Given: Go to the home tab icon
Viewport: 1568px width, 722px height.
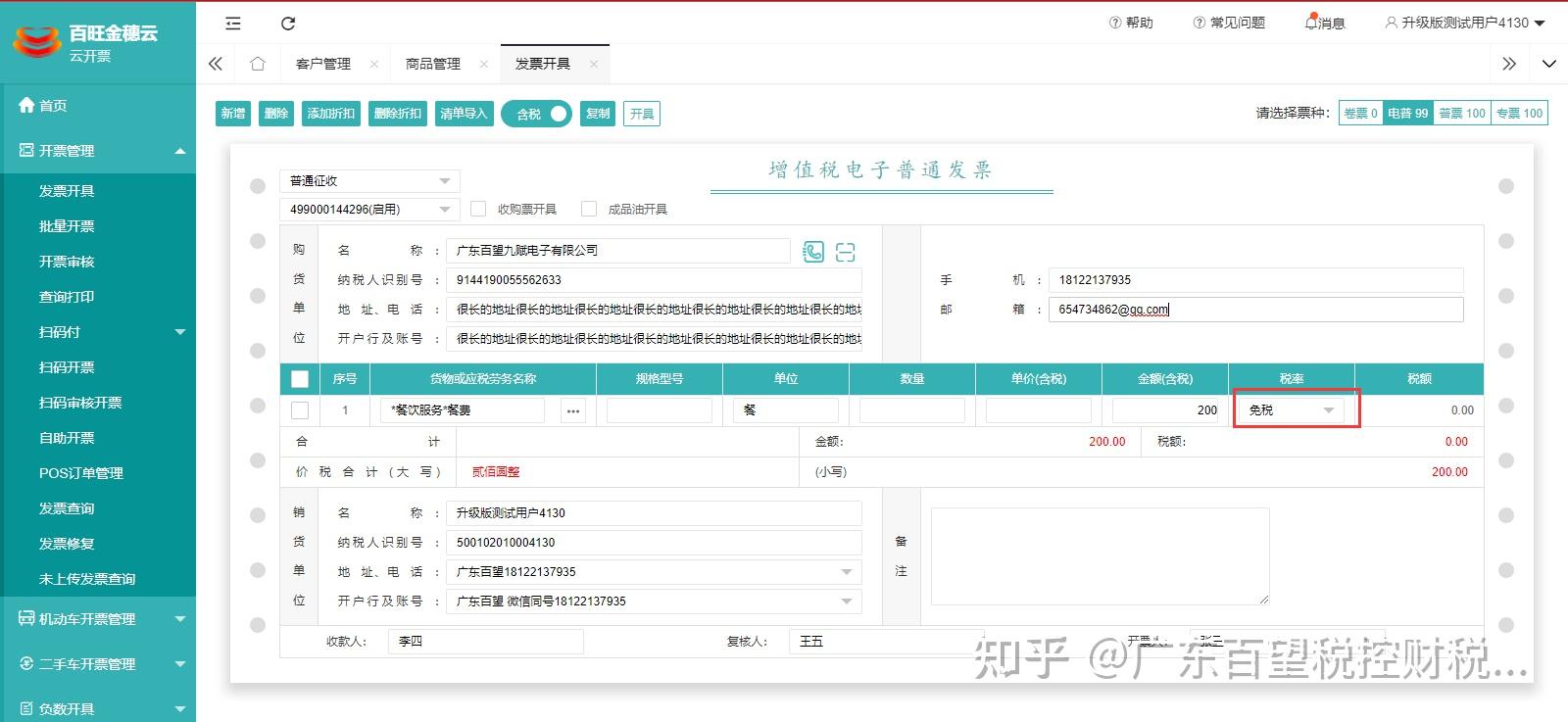Looking at the screenshot, I should click(258, 64).
